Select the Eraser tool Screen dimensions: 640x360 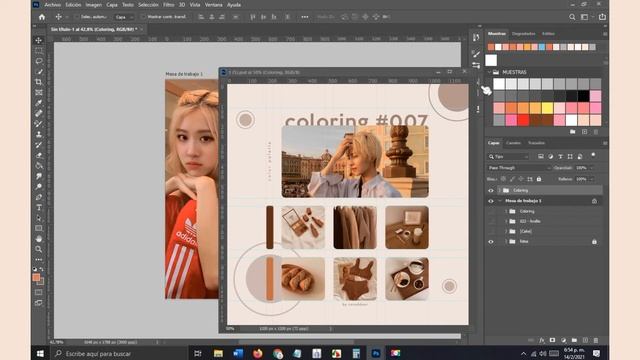(x=39, y=156)
